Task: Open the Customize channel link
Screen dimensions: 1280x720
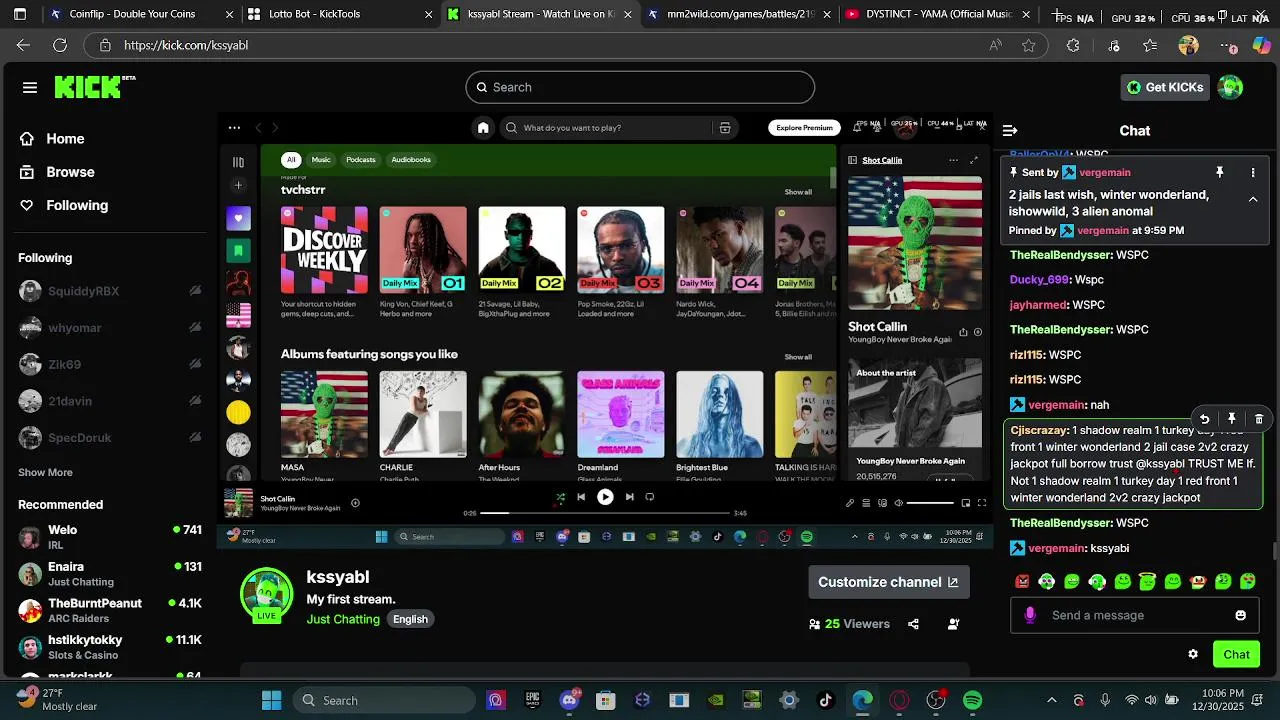Action: click(x=888, y=582)
